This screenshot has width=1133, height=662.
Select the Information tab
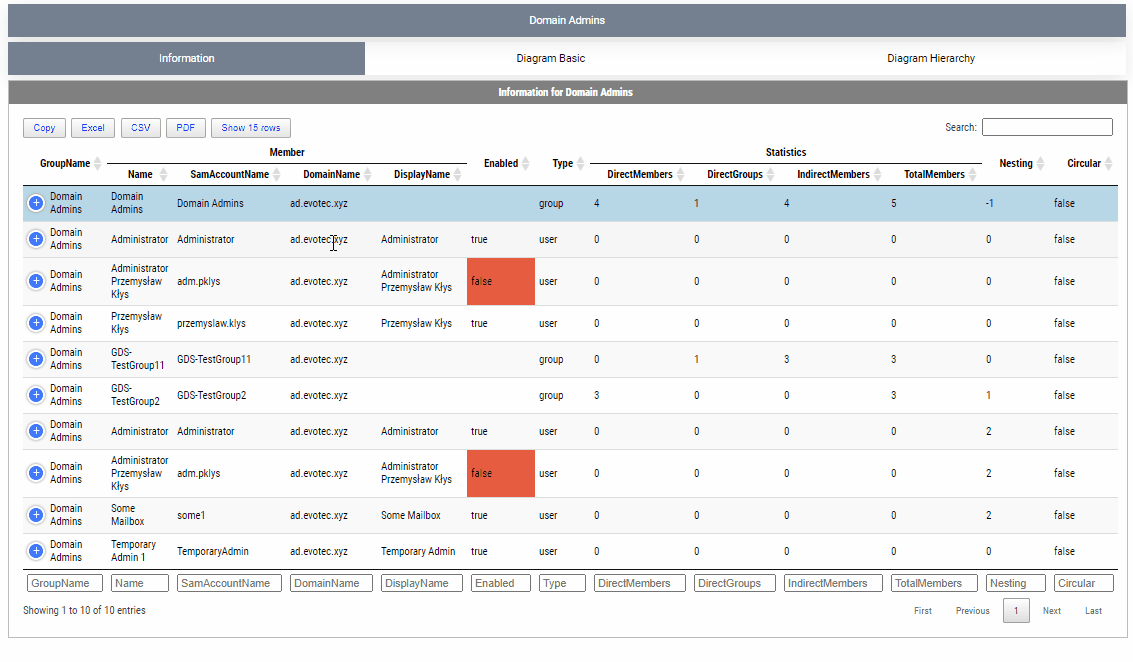coord(187,59)
